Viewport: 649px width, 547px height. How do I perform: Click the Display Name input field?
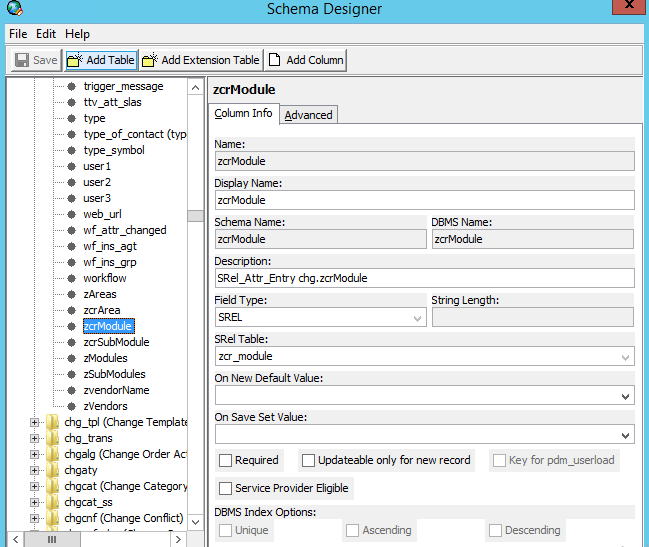point(425,200)
